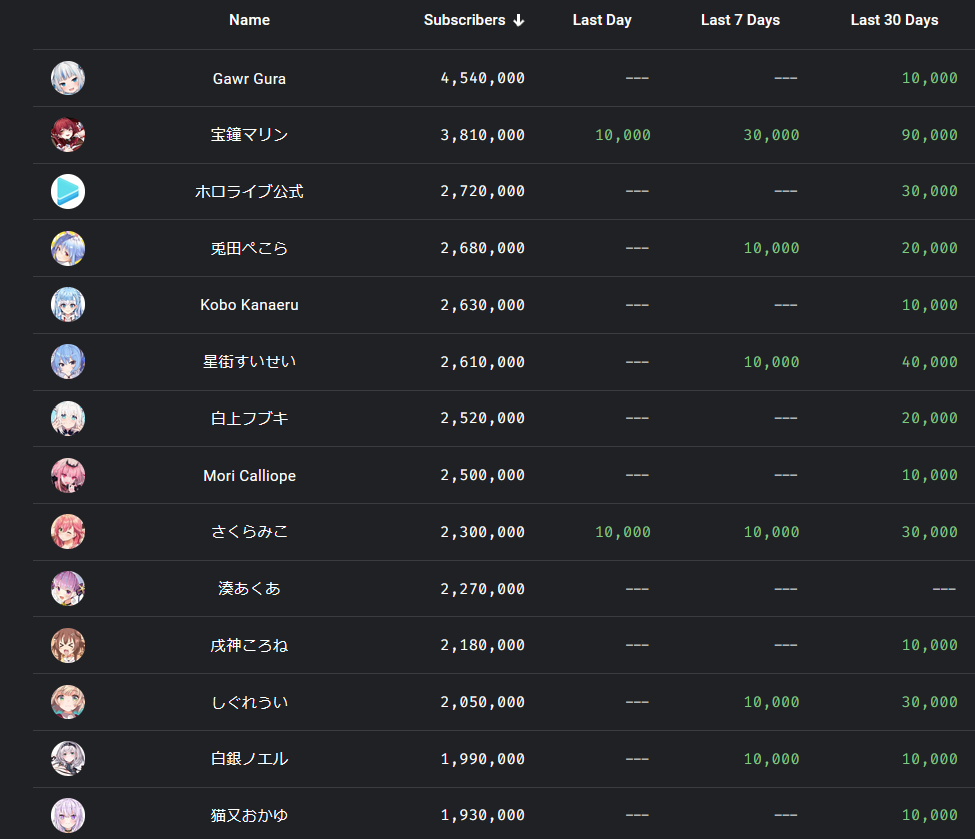This screenshot has height=839, width=975.
Task: Click subscriber count 2,500,000
Action: click(x=483, y=475)
